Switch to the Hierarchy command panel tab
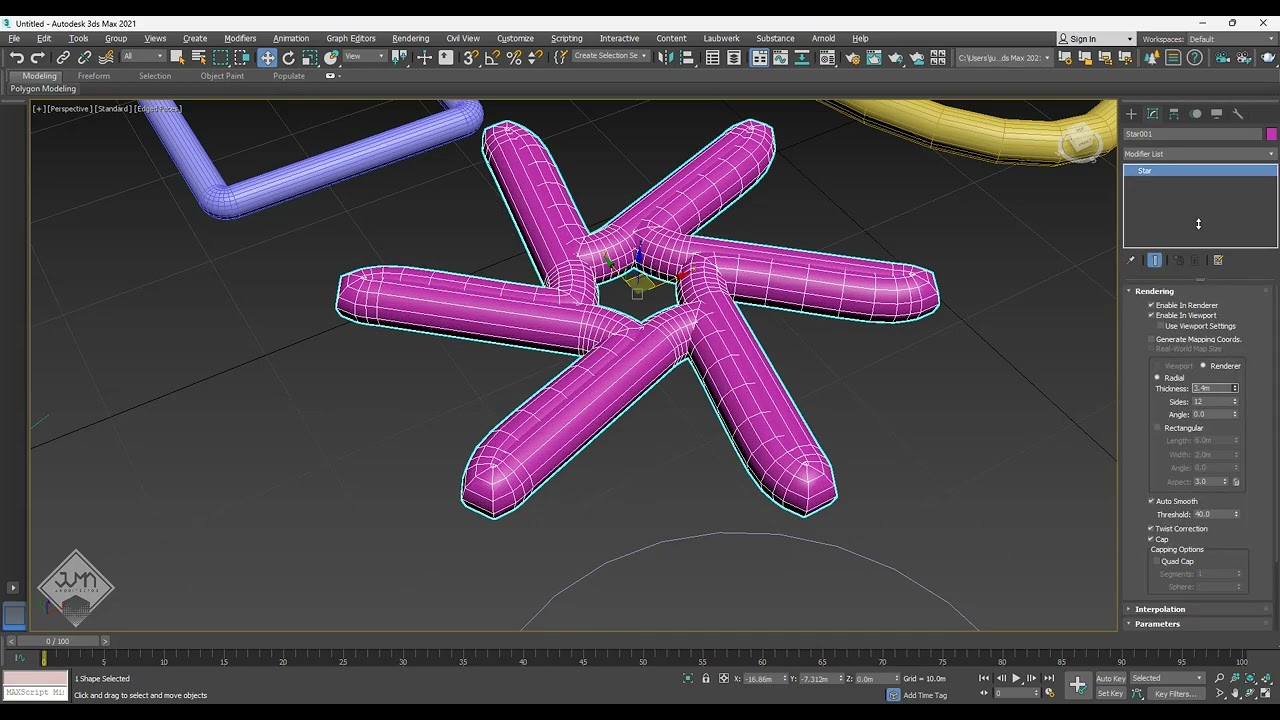 point(1174,114)
